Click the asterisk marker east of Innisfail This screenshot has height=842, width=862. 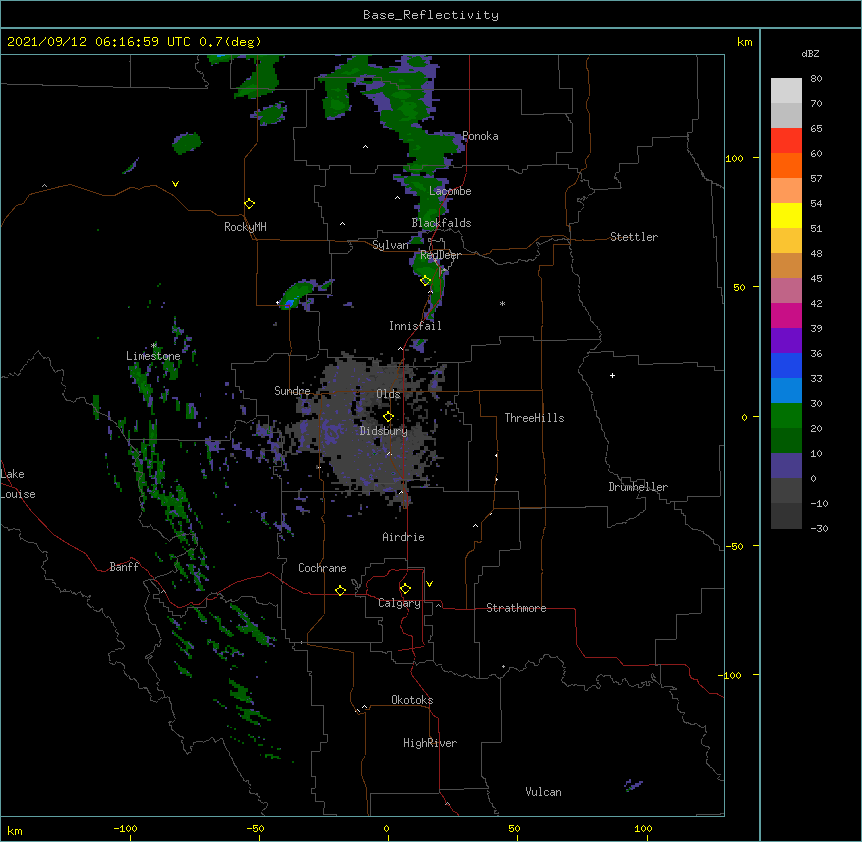coord(502,303)
